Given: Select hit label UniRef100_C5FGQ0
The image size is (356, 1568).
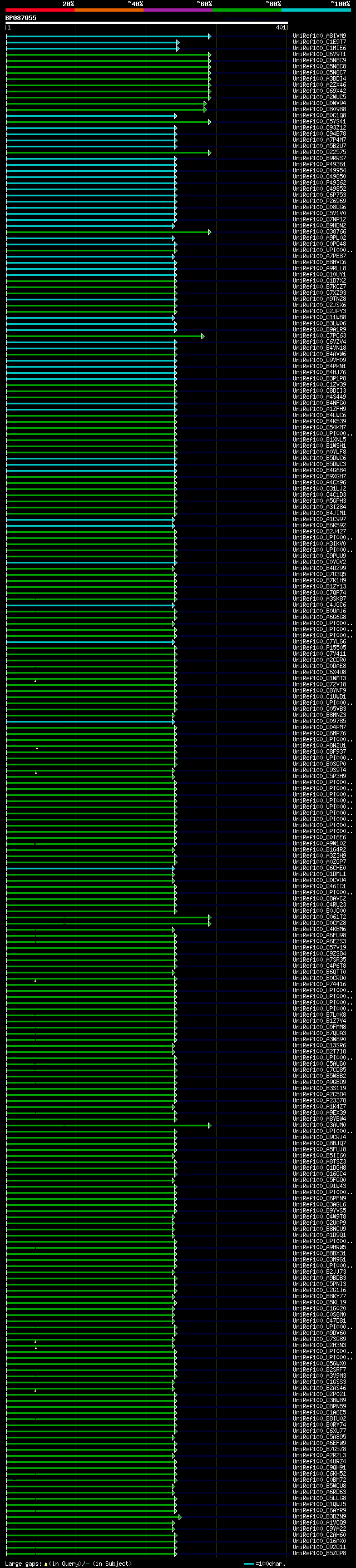Looking at the screenshot, I should (x=319, y=1180).
